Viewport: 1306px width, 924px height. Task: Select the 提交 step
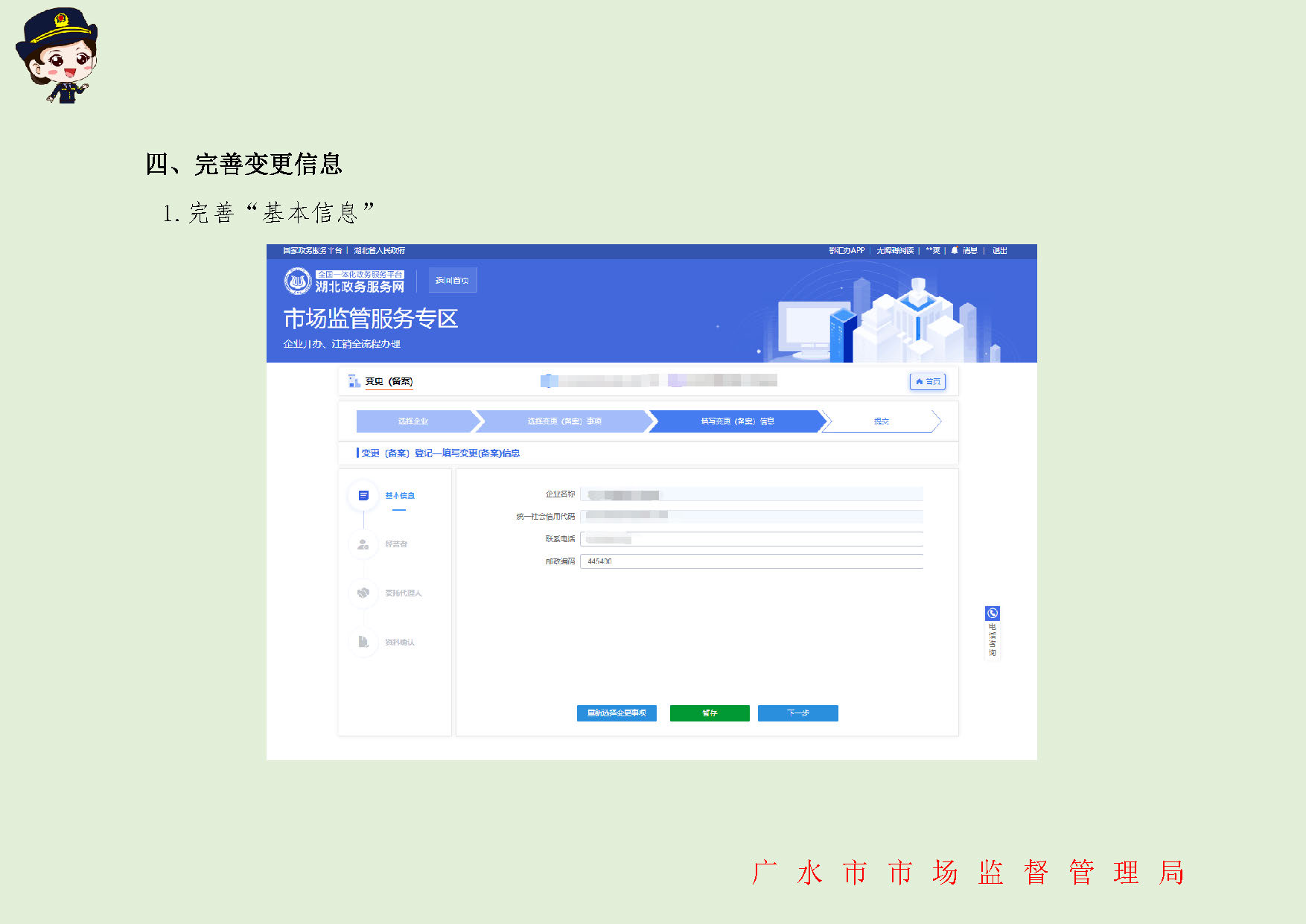point(882,421)
